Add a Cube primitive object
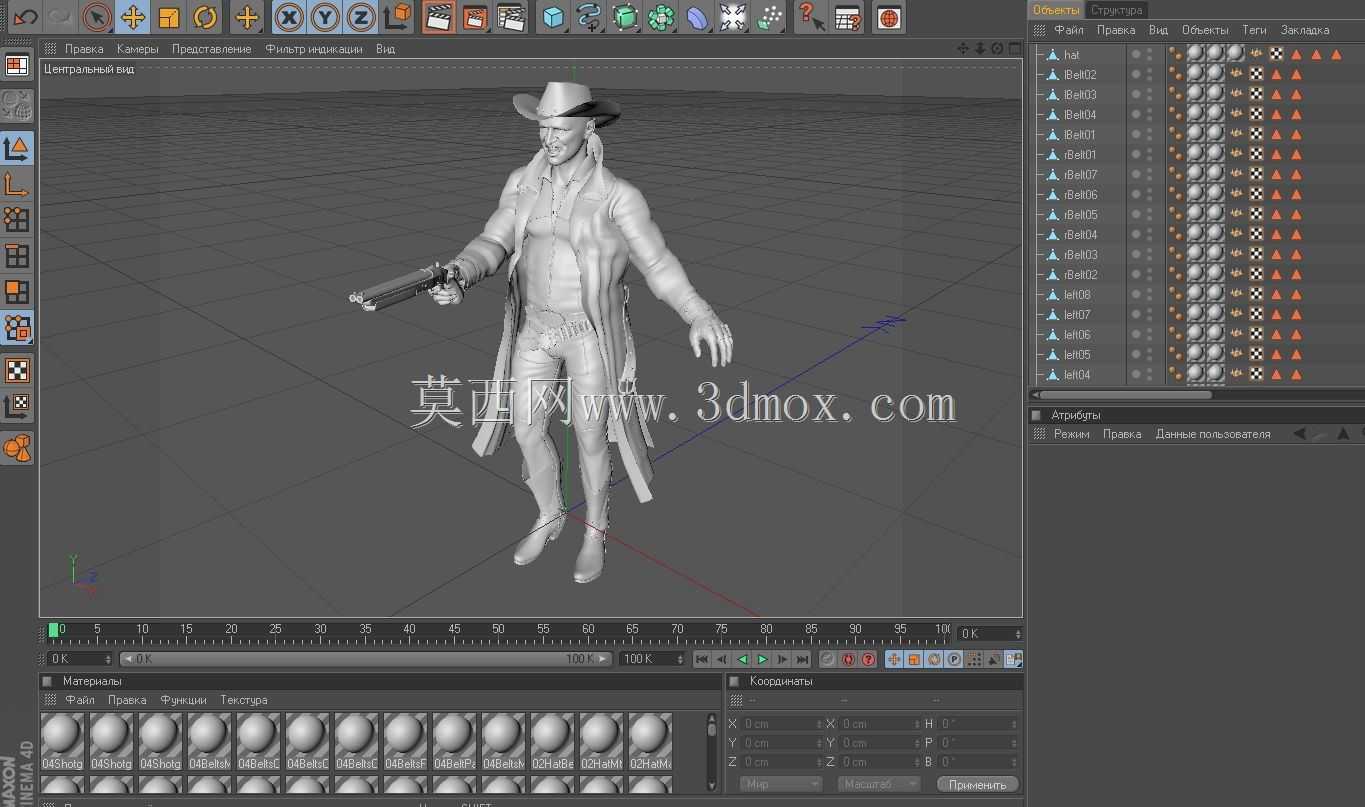Screen dimensions: 1365x807 tap(553, 17)
